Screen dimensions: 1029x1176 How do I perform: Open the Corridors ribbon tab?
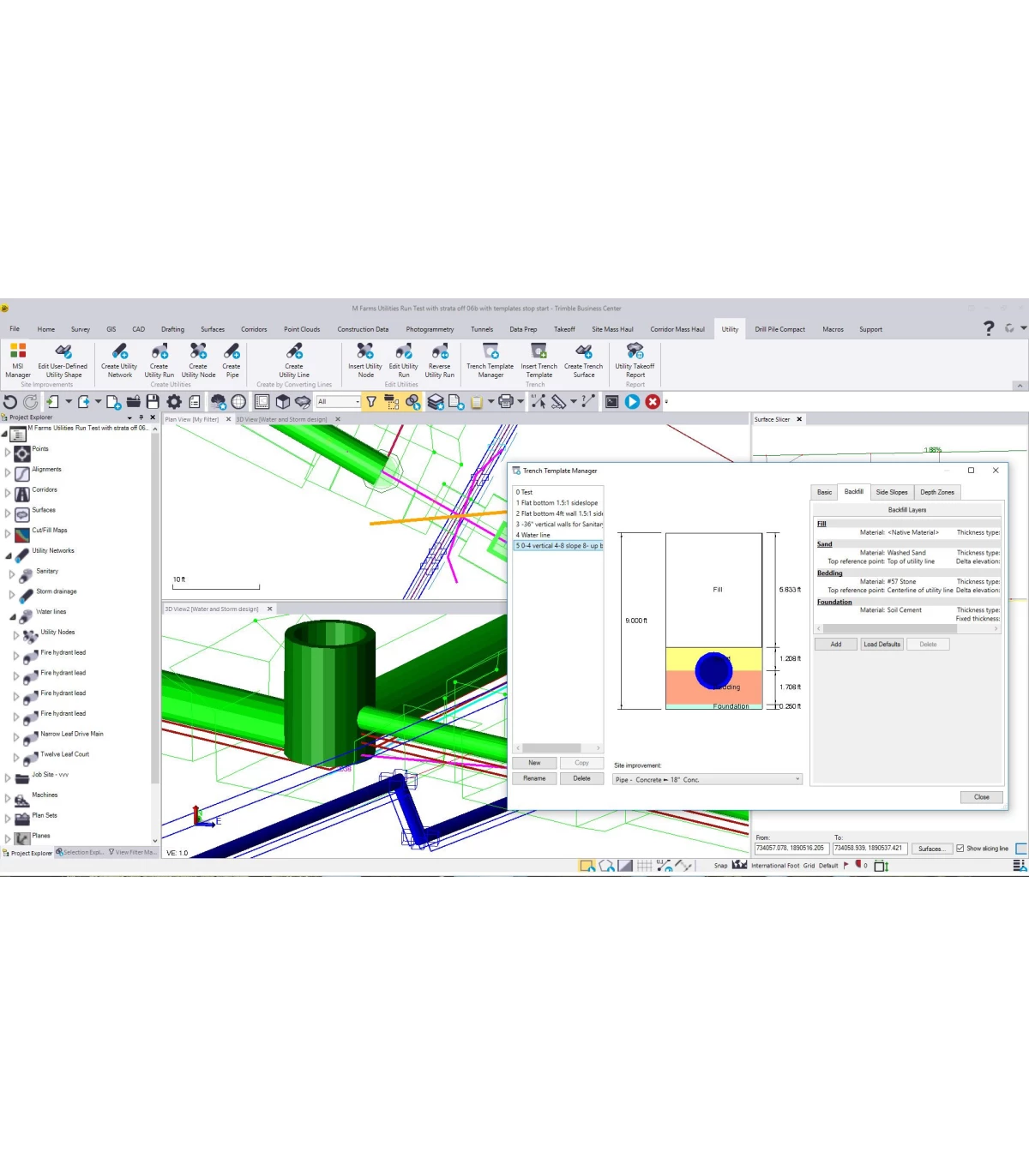(254, 329)
